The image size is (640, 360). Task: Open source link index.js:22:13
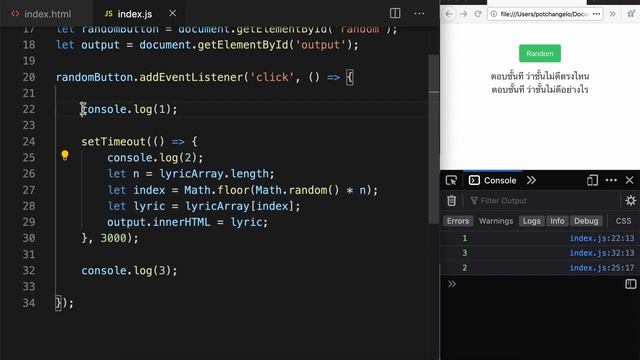(602, 238)
